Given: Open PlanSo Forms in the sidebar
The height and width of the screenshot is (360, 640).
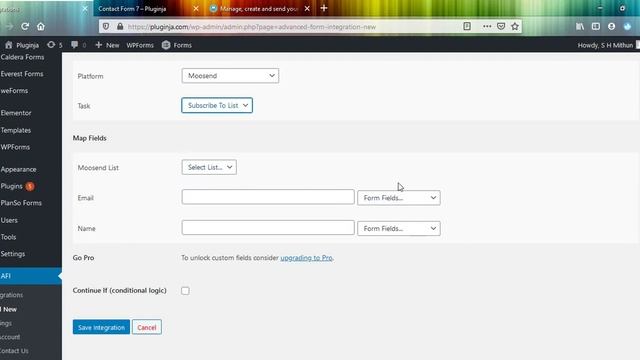Looking at the screenshot, I should click(21, 203).
